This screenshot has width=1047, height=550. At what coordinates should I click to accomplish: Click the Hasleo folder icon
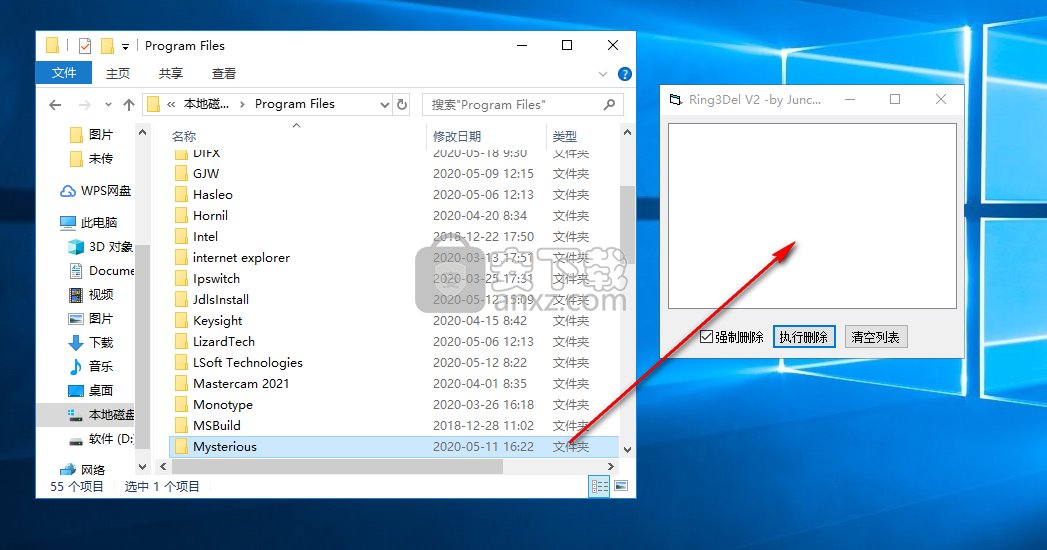181,195
